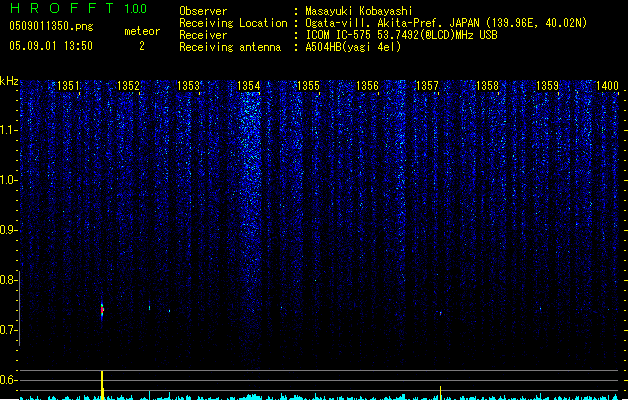Click the 1358 time axis marker

point(487,85)
